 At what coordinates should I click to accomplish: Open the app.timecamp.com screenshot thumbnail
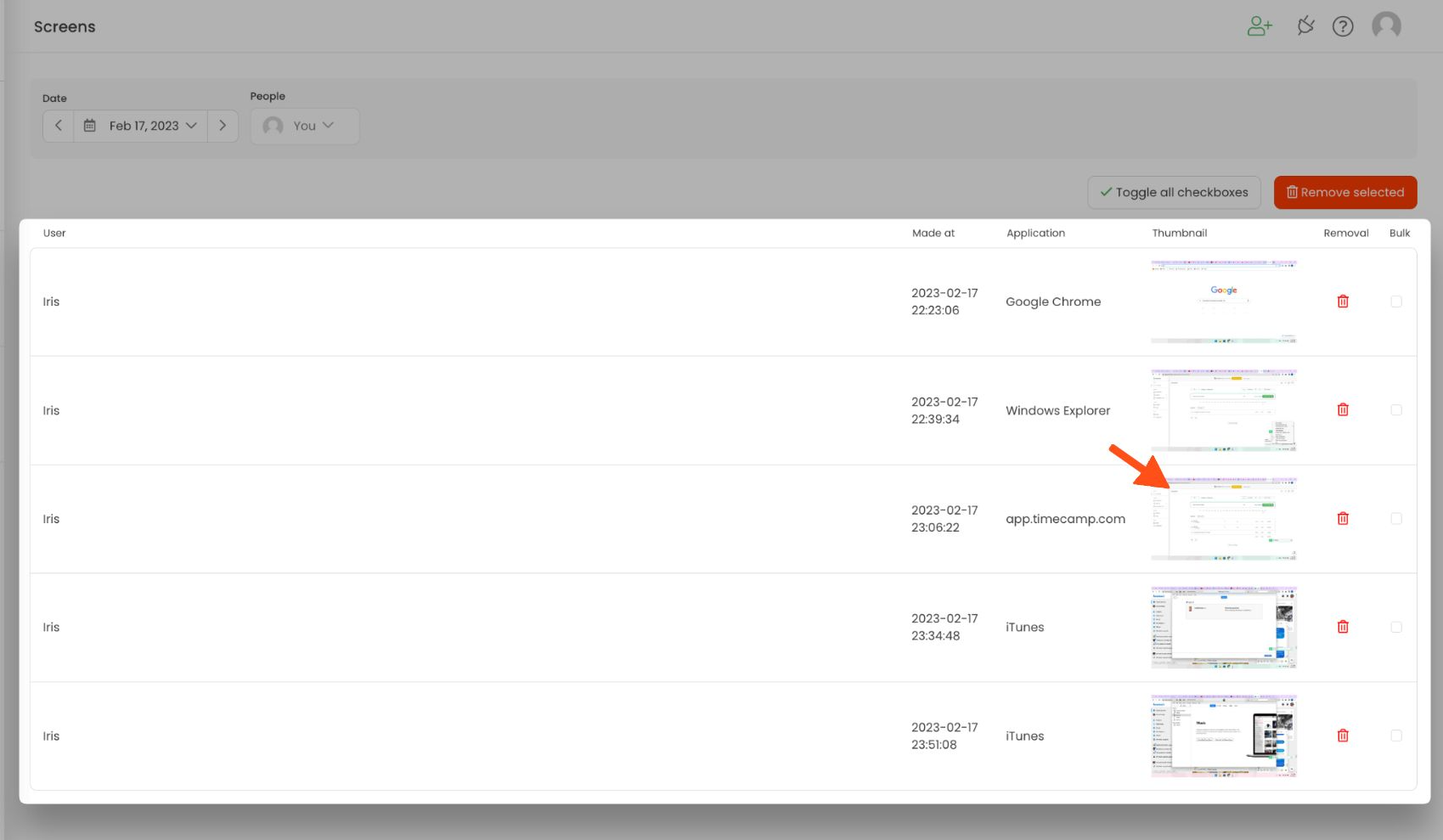tap(1224, 519)
